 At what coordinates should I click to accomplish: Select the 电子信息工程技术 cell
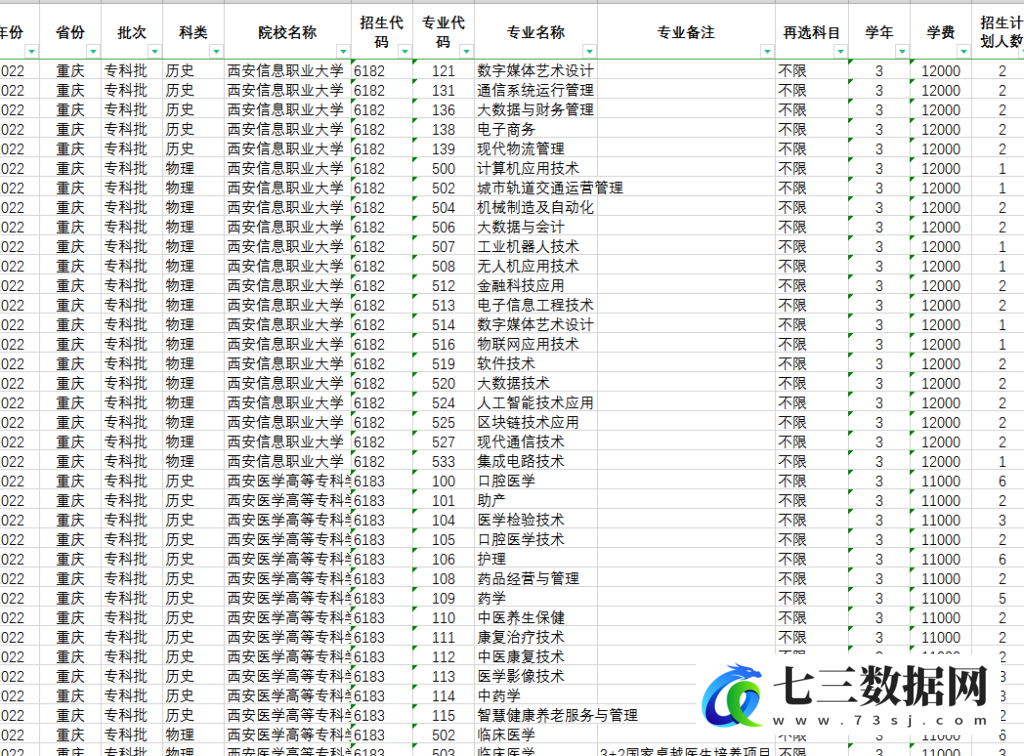[536, 306]
